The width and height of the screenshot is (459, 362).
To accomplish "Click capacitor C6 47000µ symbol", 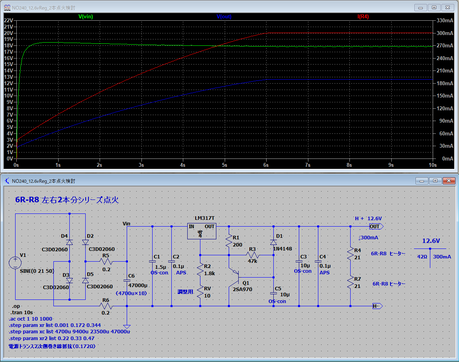I will (x=127, y=281).
